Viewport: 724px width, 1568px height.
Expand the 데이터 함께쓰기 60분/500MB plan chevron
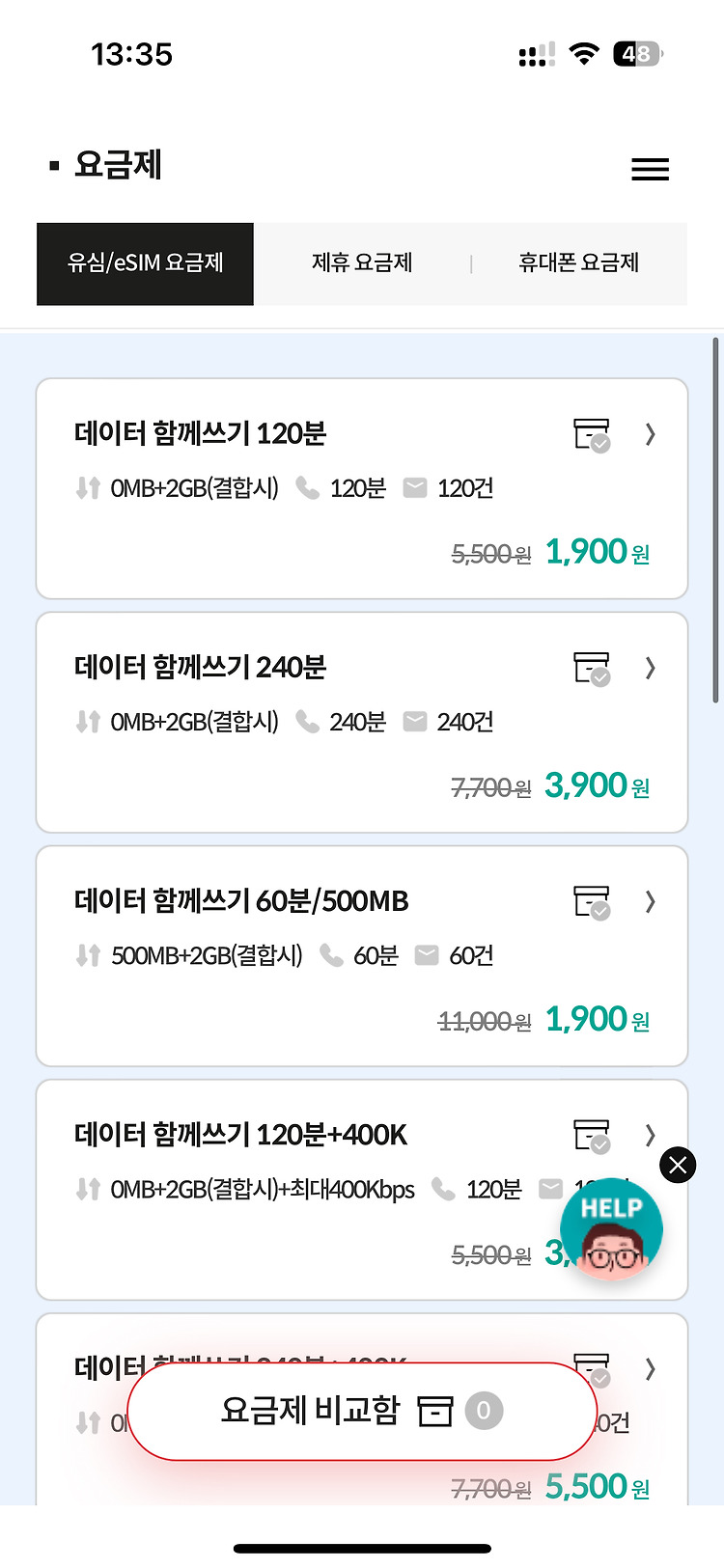[x=650, y=902]
